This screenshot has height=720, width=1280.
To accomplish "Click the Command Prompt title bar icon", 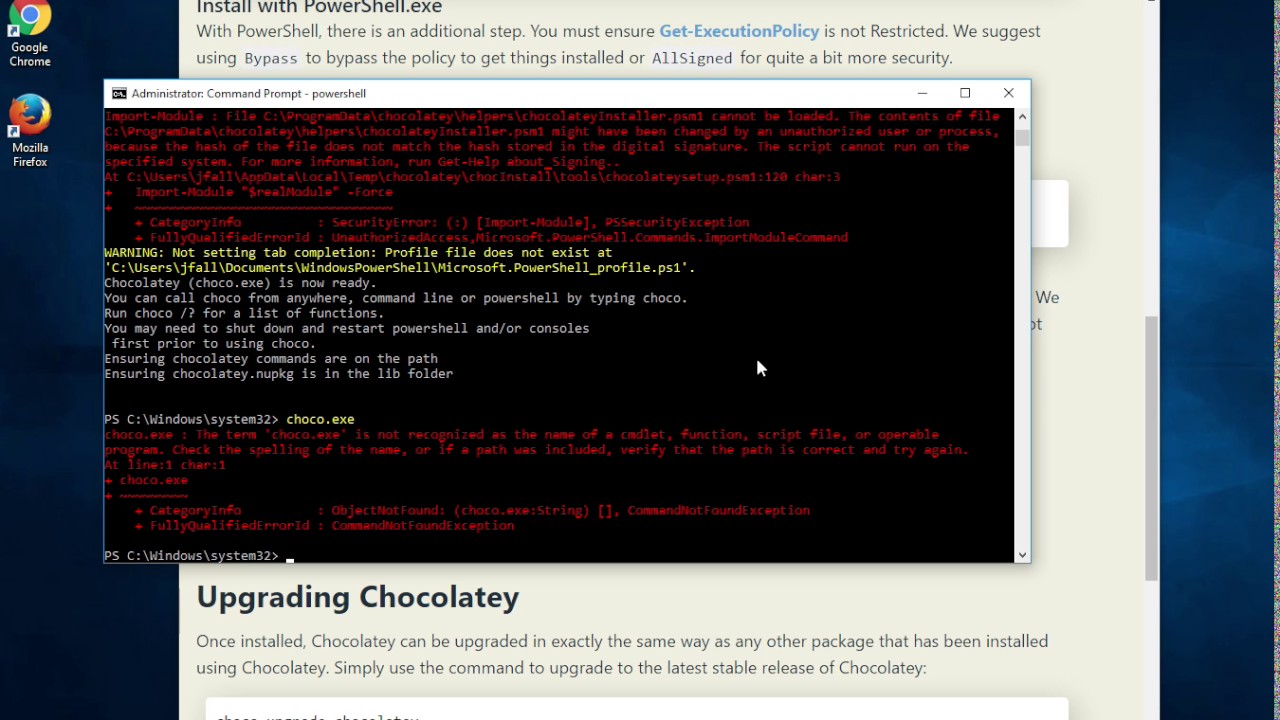I will [x=119, y=93].
